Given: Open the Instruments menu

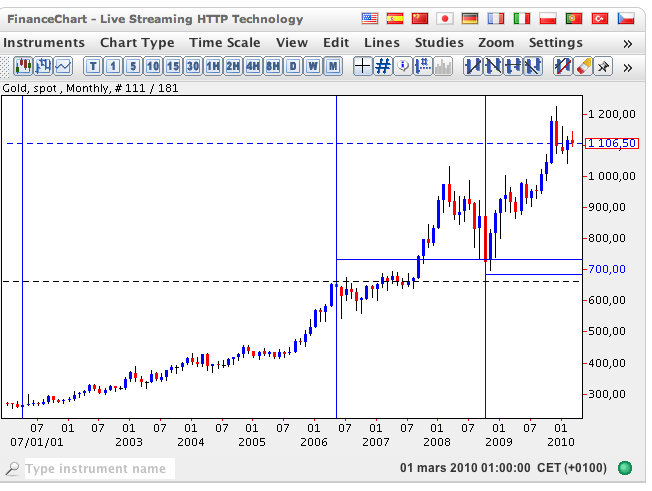Looking at the screenshot, I should 44,43.
